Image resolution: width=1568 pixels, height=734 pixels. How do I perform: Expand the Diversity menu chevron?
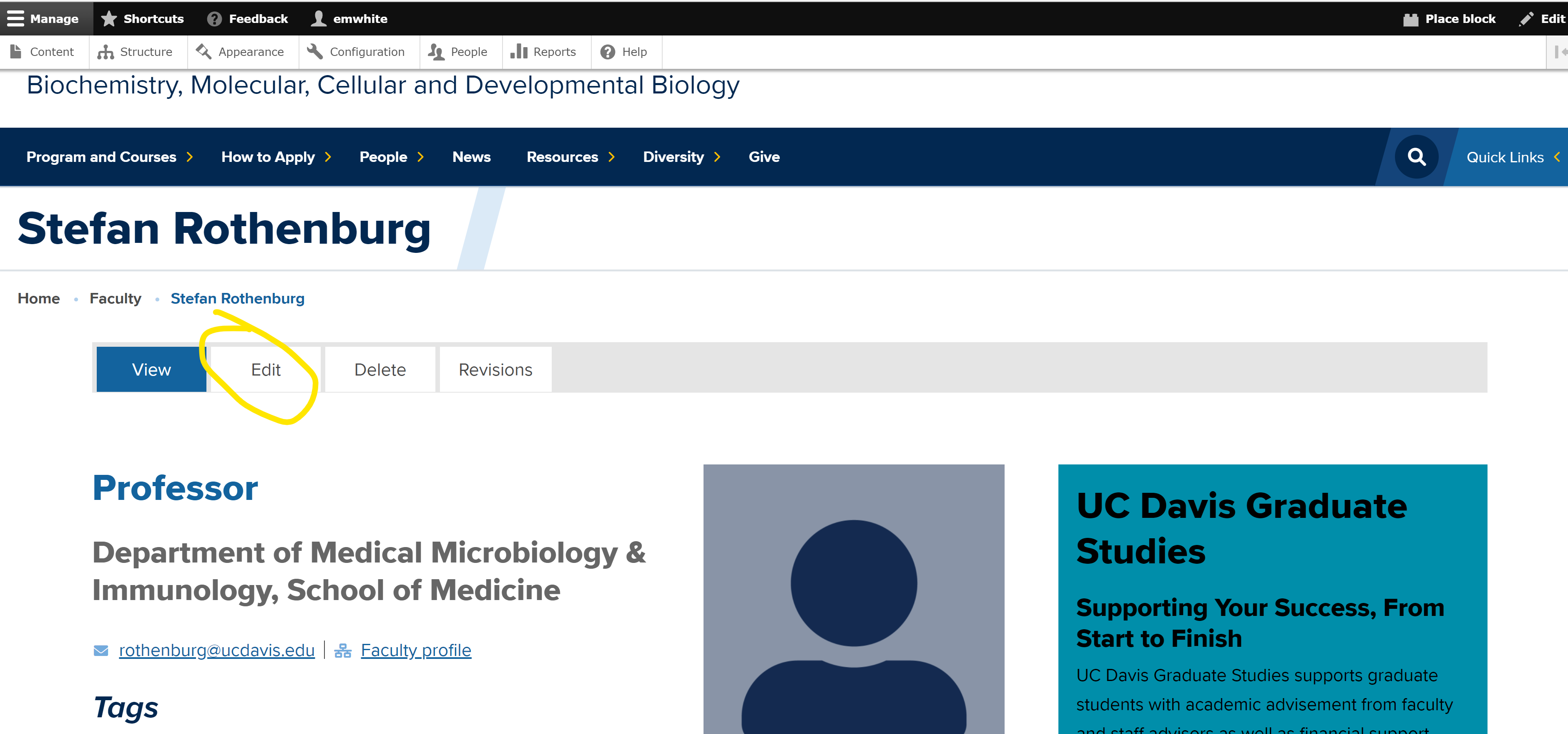coord(718,157)
